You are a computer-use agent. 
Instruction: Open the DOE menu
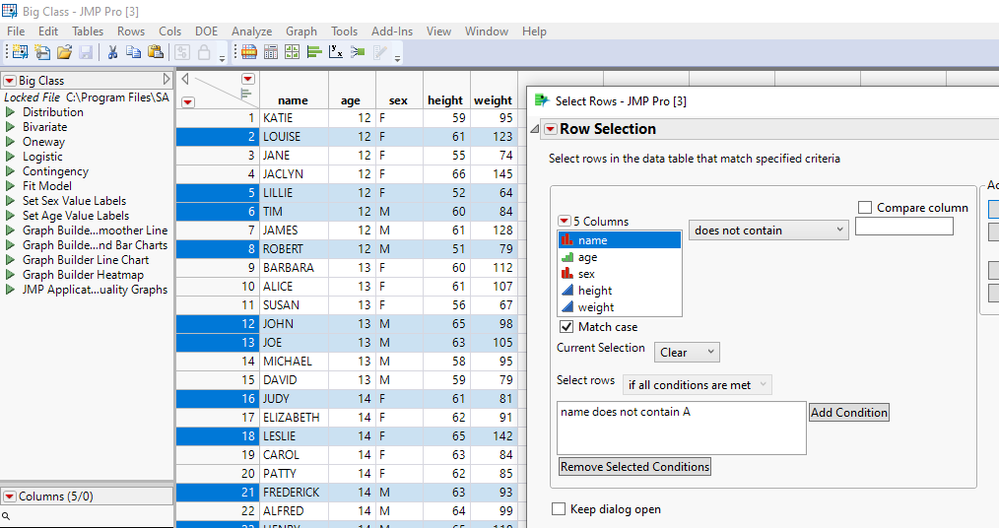(x=206, y=31)
